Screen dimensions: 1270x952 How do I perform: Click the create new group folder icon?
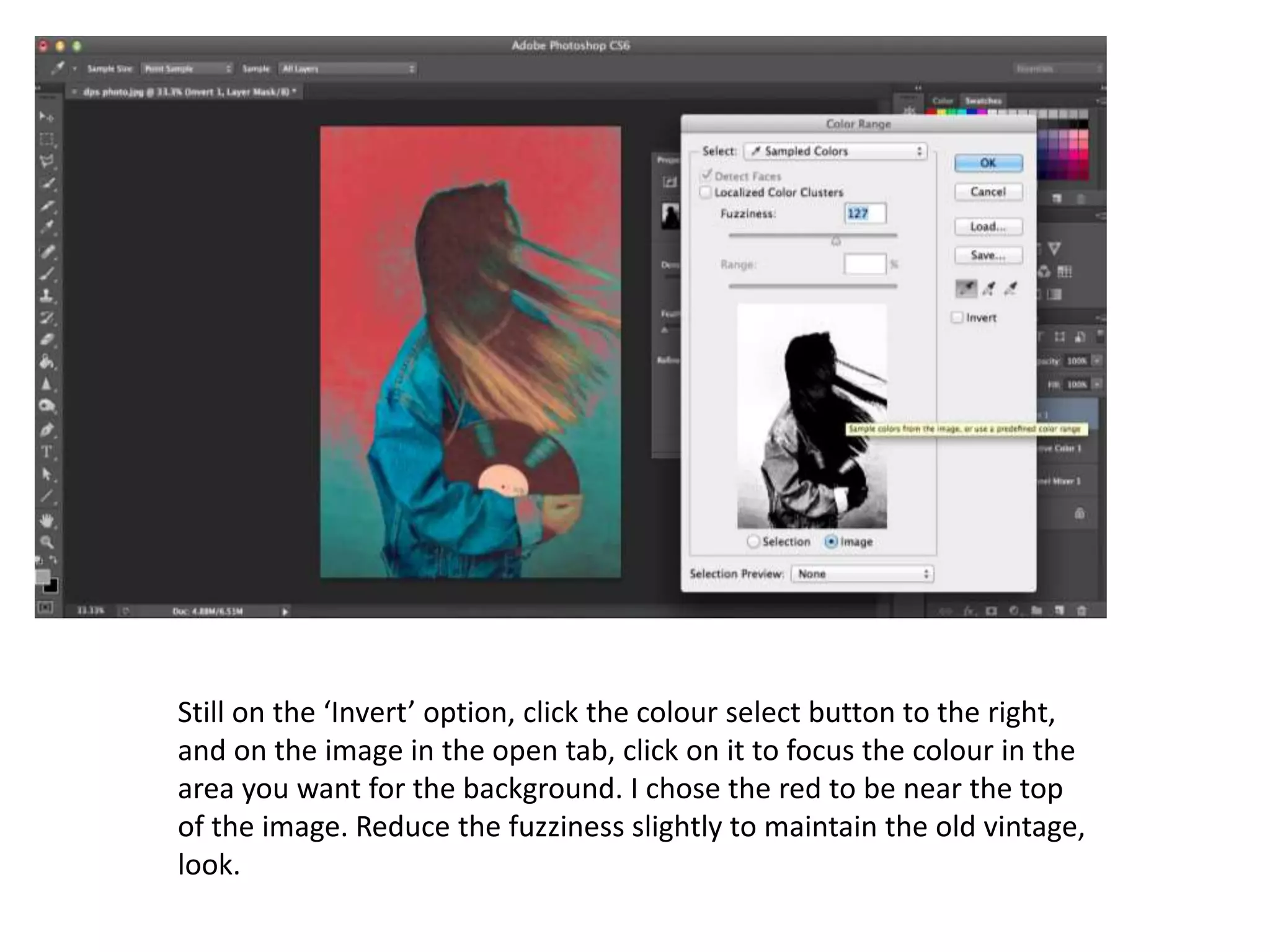click(x=1036, y=611)
